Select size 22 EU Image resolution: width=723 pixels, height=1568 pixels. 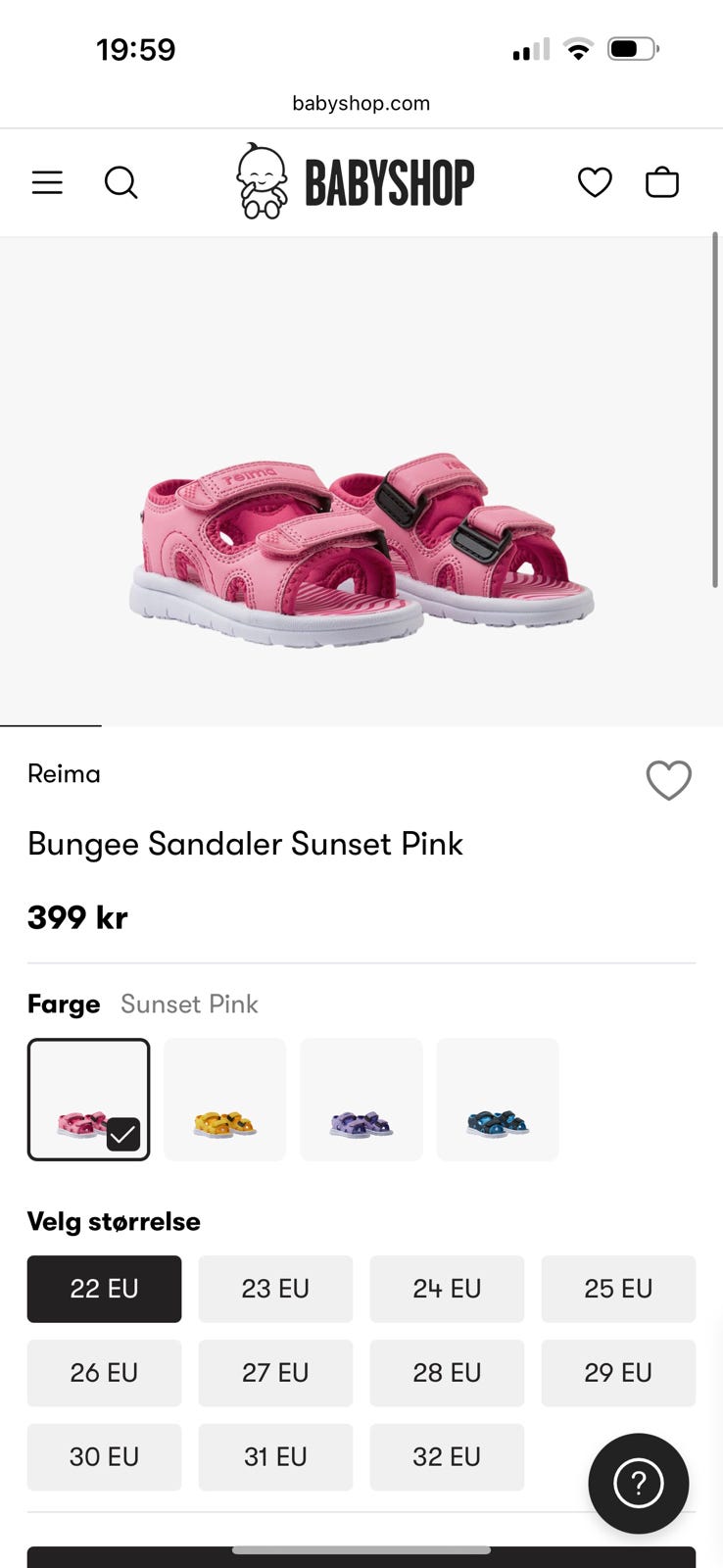[x=104, y=1289]
